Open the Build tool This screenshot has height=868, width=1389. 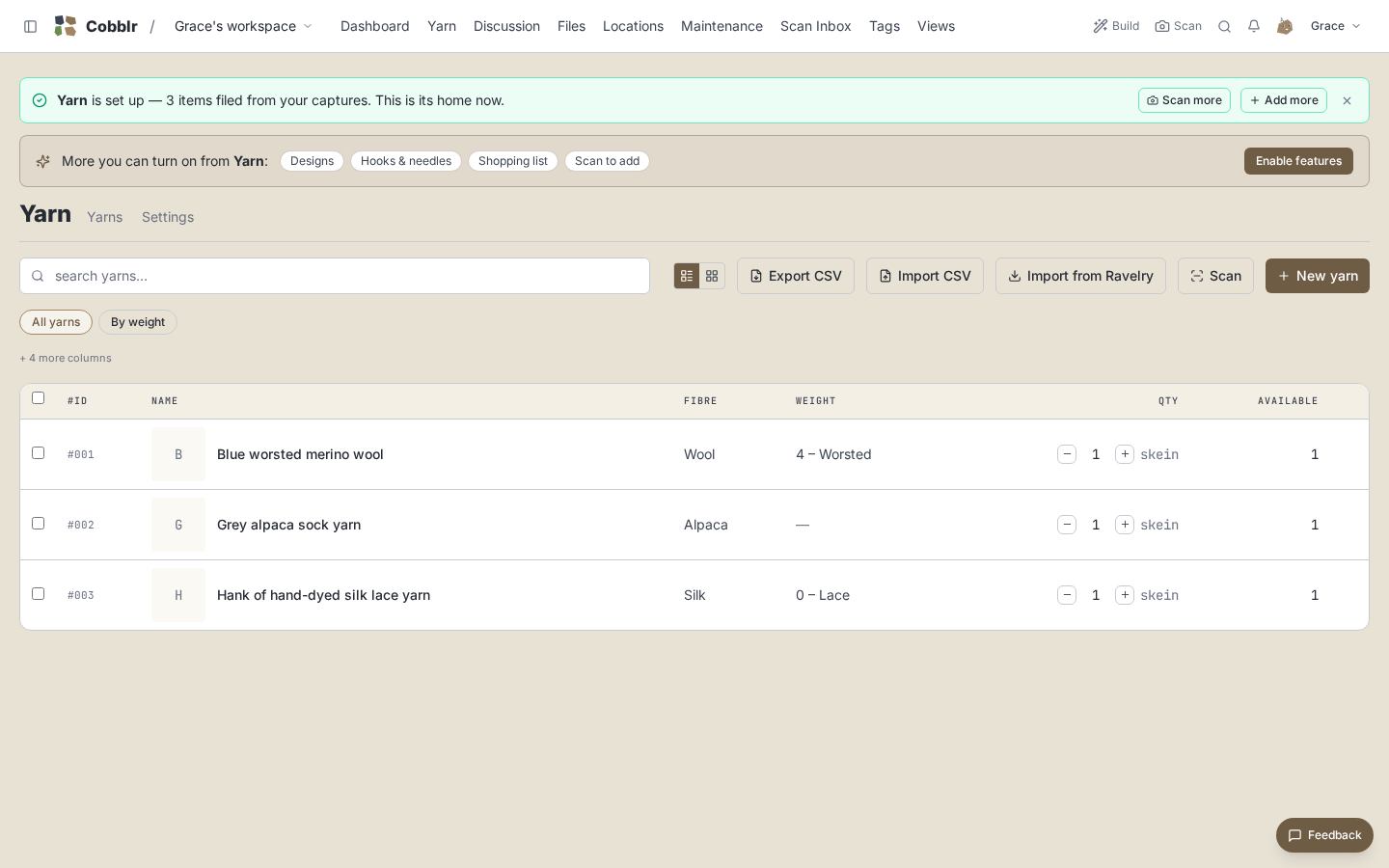(1116, 26)
